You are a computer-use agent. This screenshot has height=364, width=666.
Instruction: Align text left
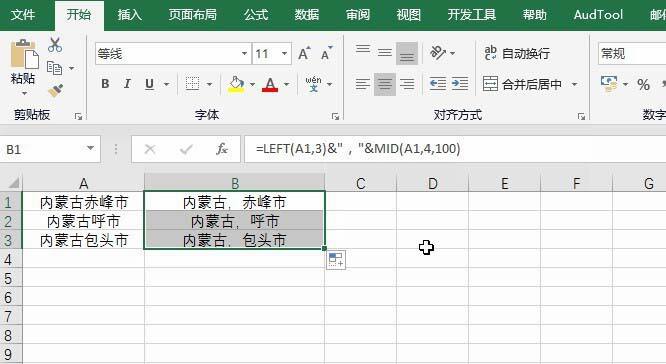[x=363, y=84]
